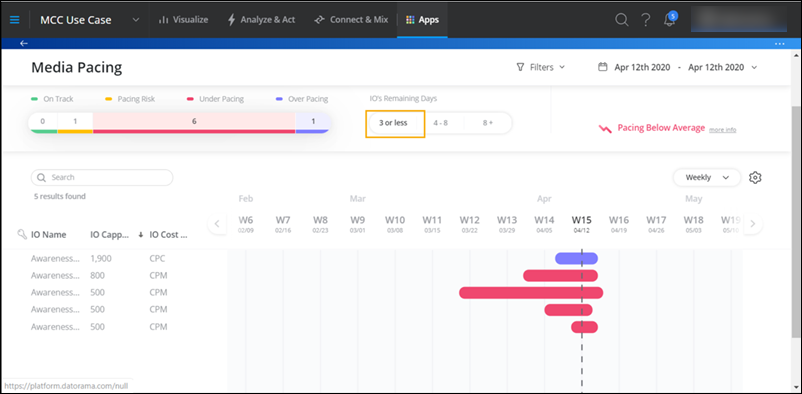Image resolution: width=802 pixels, height=394 pixels.
Task: Click the Media Pacing page title
Action: tap(77, 68)
